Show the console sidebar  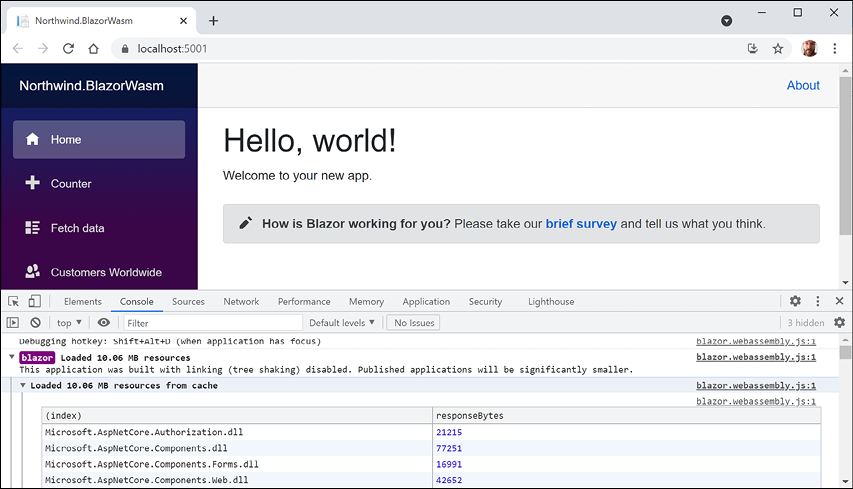tap(13, 323)
